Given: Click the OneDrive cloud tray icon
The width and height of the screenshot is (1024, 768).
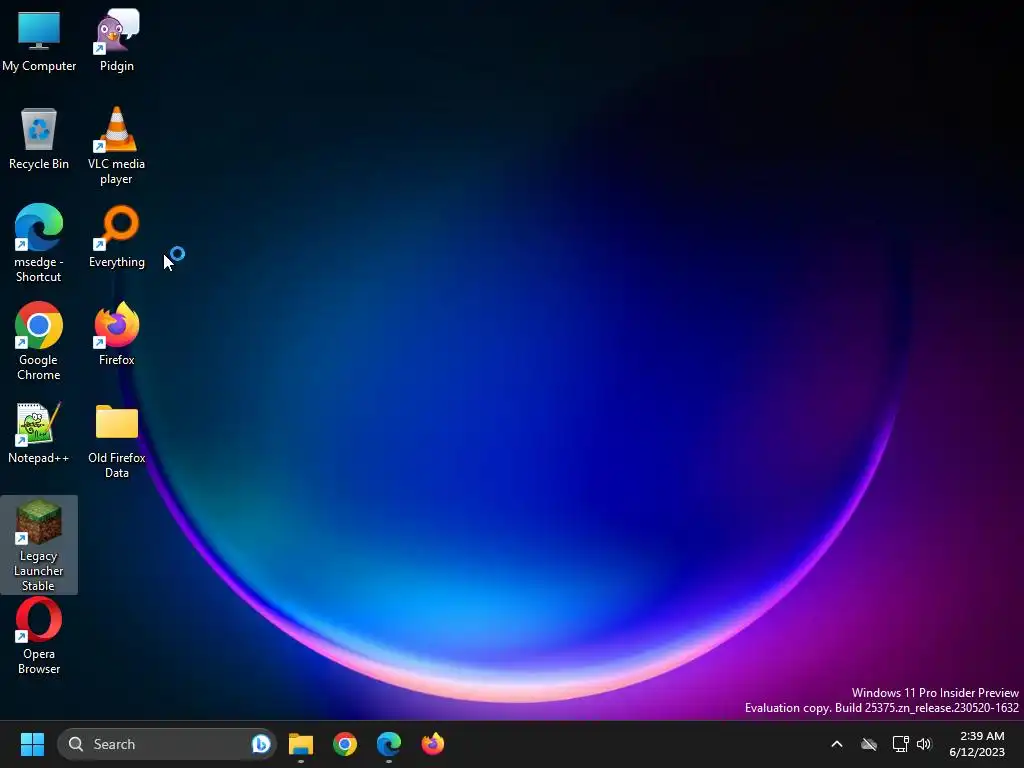Looking at the screenshot, I should (x=869, y=744).
